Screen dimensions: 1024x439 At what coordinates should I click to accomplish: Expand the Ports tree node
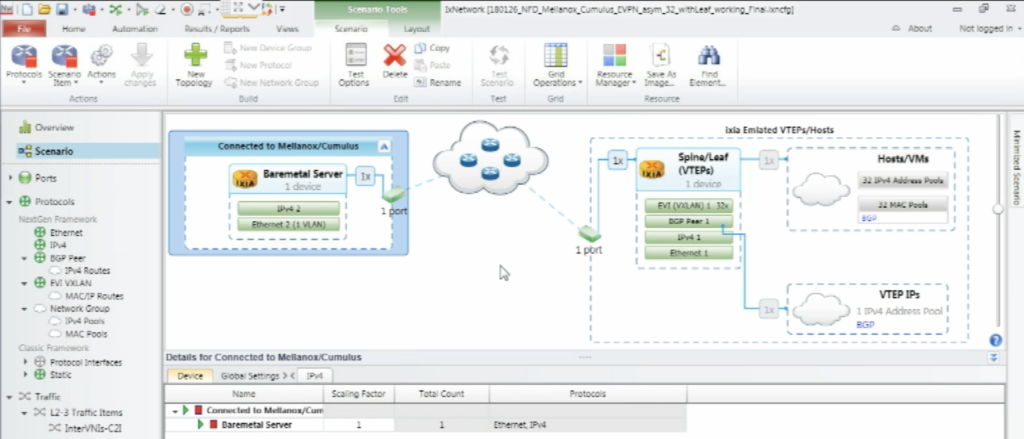click(10, 178)
